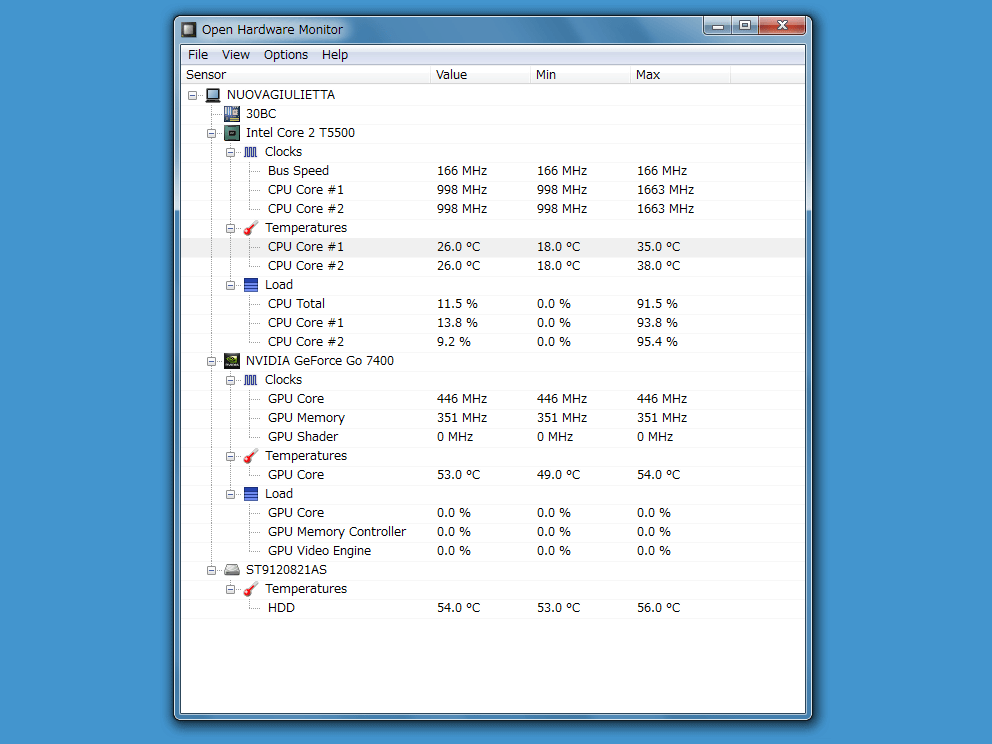
Task: Collapse the NUOVAGIULIETTA root node
Action: [x=192, y=96]
